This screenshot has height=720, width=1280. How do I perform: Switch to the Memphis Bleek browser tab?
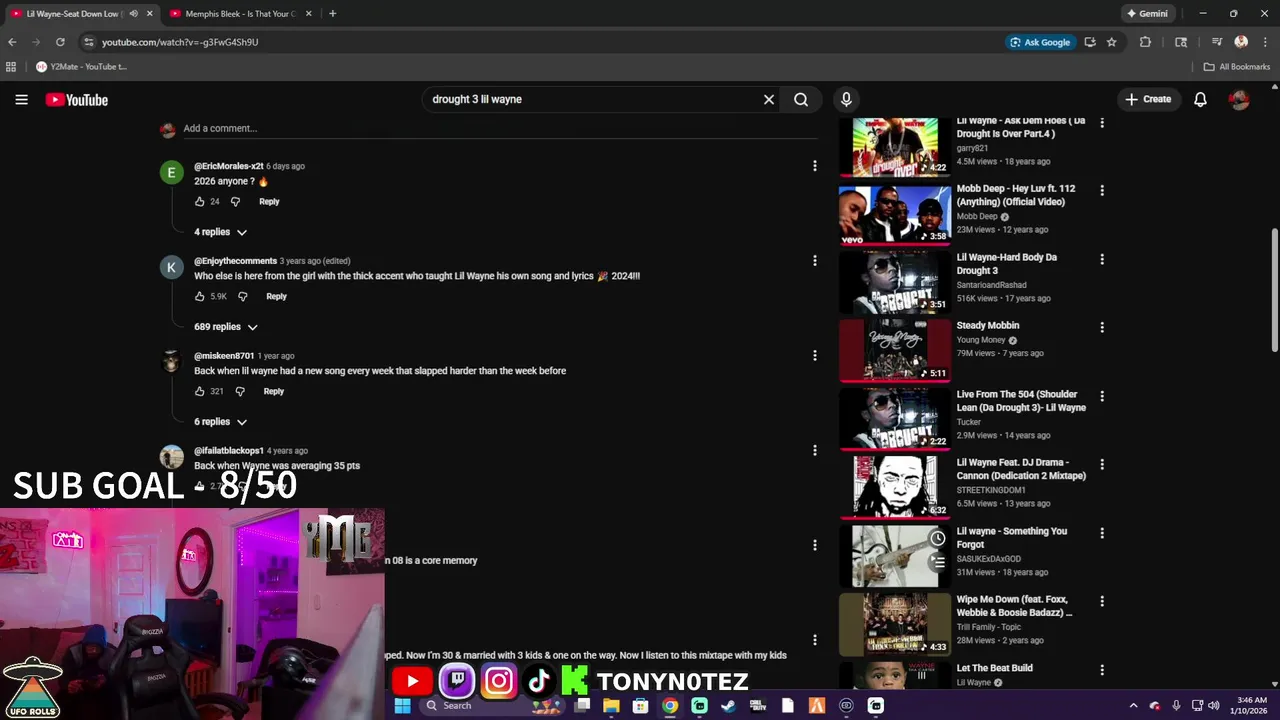(x=240, y=14)
